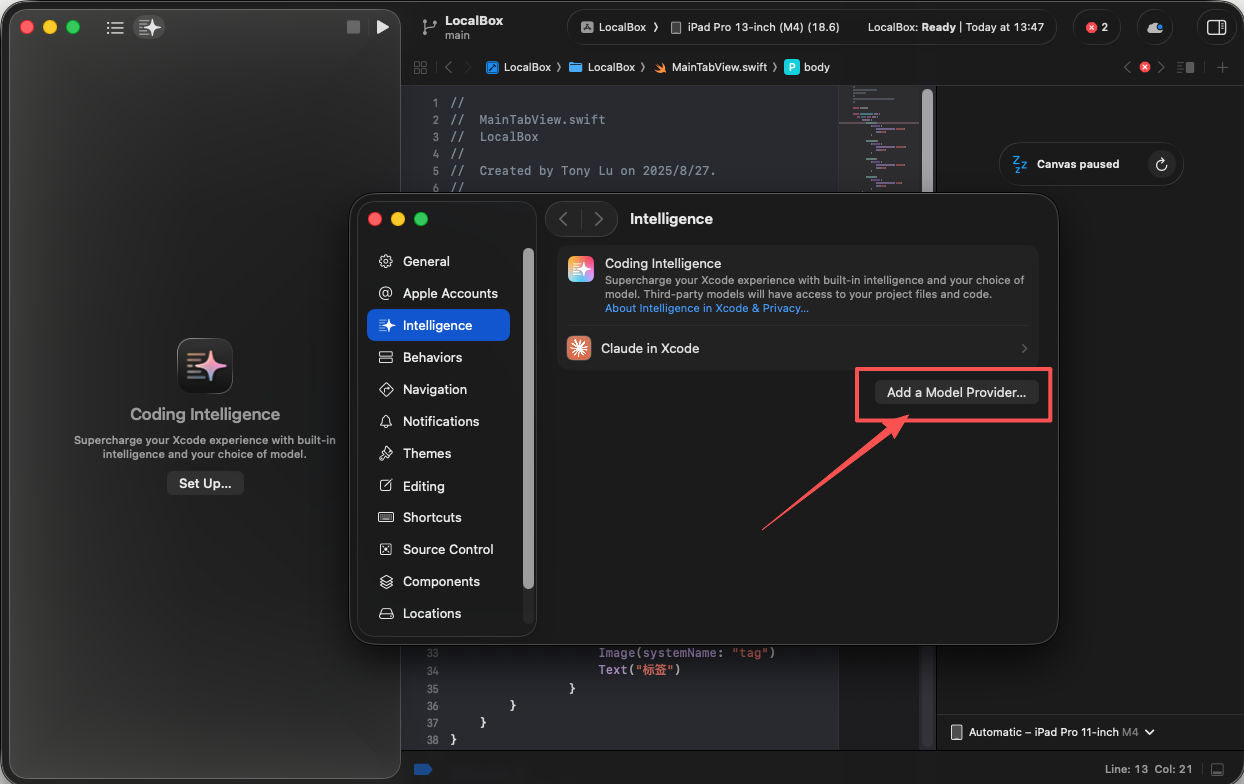
Task: Click the Run play button
Action: click(x=382, y=27)
